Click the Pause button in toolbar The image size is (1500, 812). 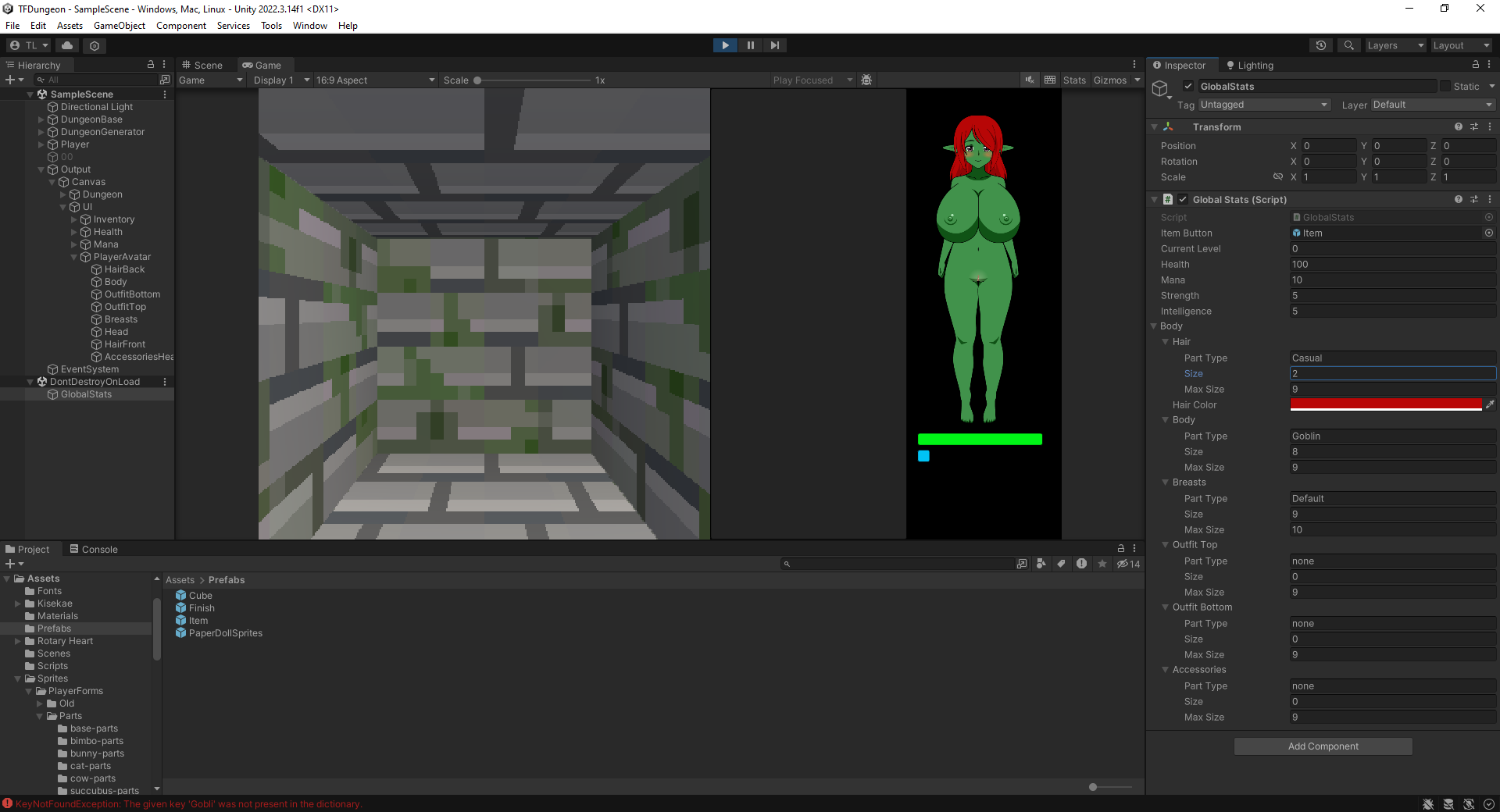coord(750,45)
